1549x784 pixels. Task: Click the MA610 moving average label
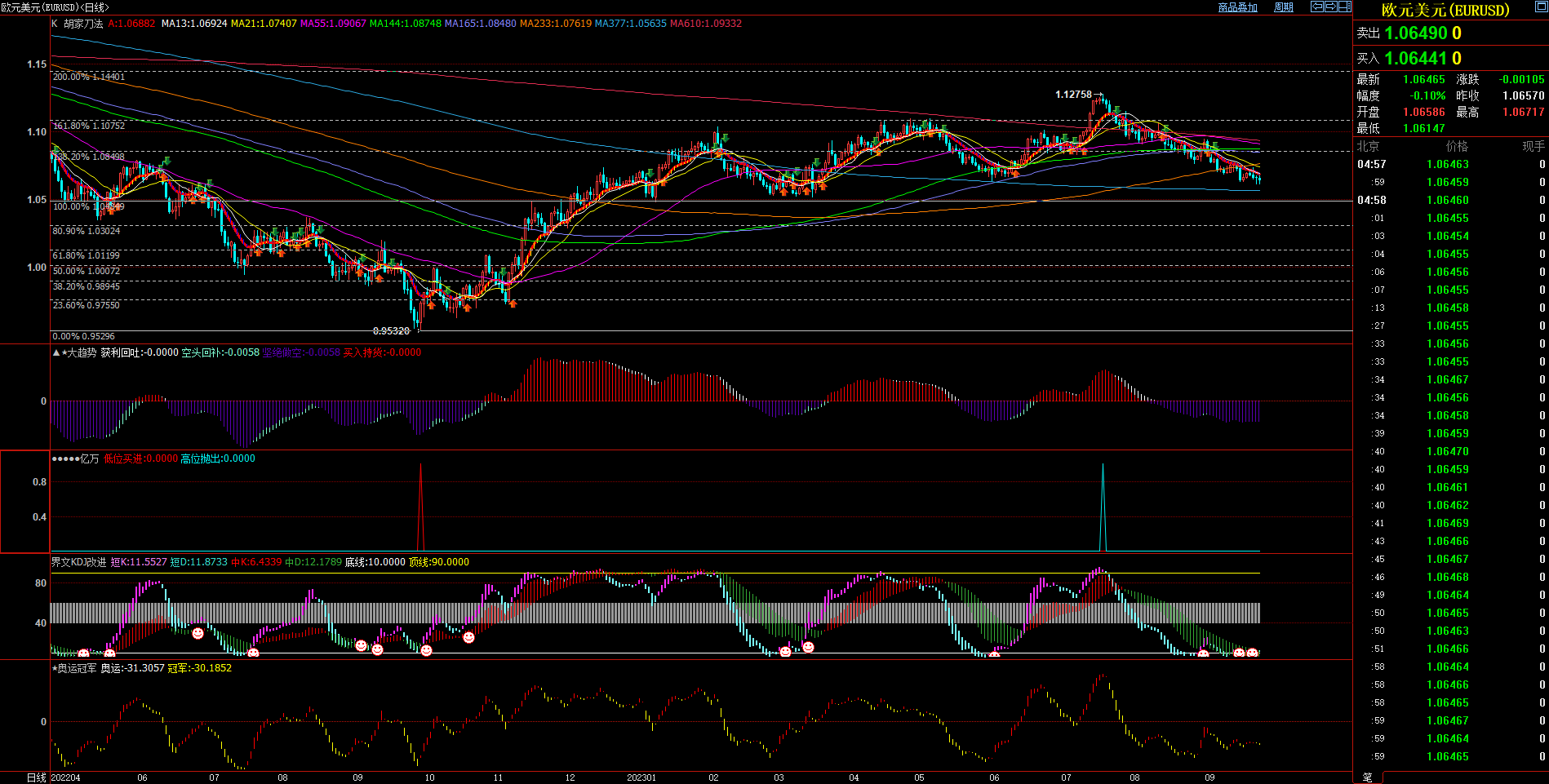coord(705,24)
